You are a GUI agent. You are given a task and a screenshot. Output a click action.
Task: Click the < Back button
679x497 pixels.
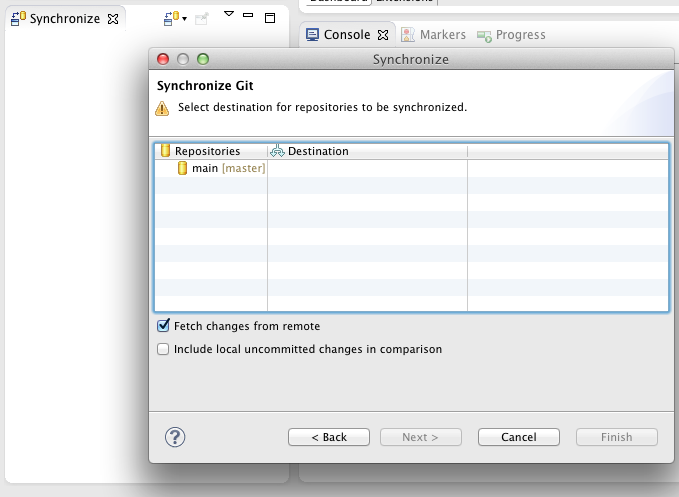click(329, 437)
